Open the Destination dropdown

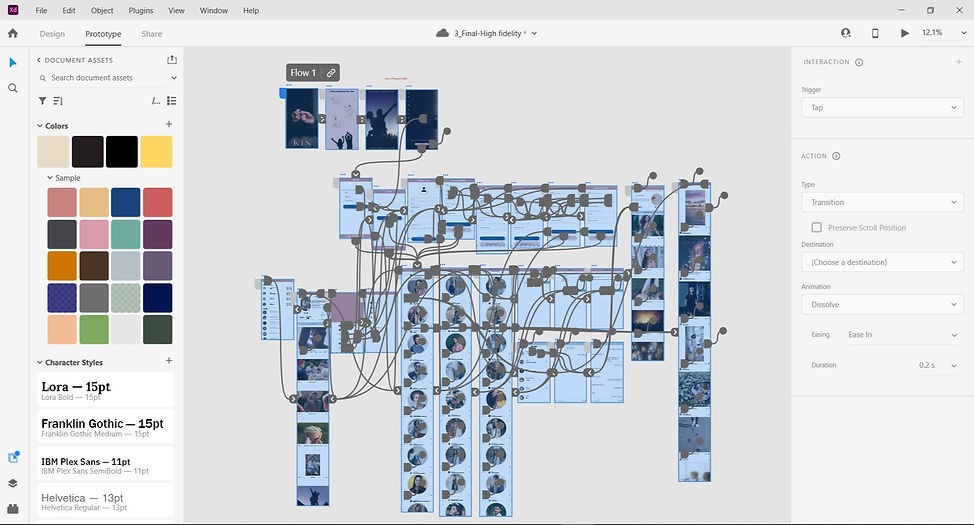(x=882, y=262)
